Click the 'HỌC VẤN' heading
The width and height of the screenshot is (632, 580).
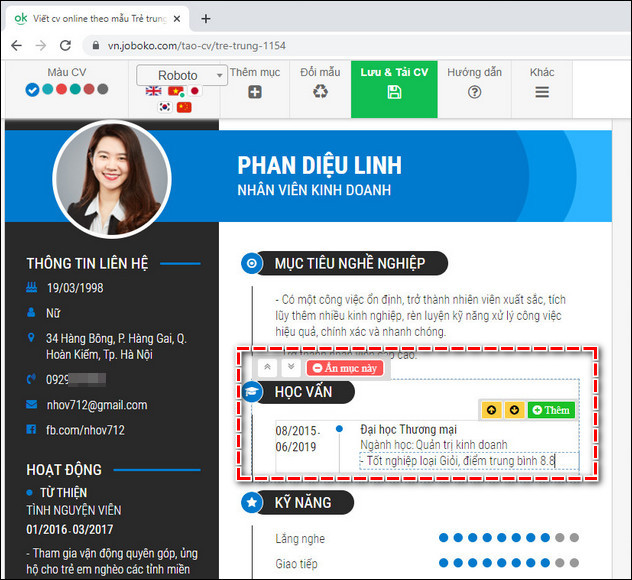point(303,392)
